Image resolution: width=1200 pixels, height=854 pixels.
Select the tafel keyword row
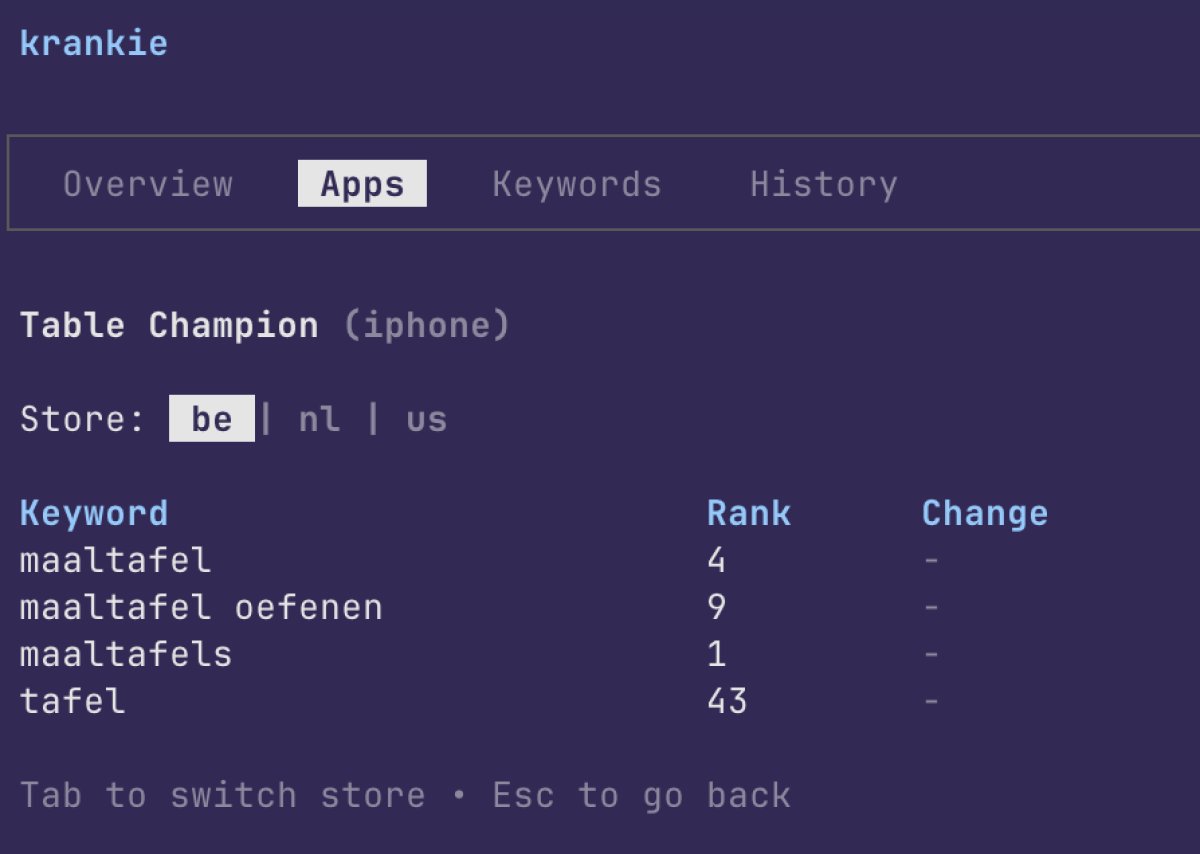click(72, 700)
